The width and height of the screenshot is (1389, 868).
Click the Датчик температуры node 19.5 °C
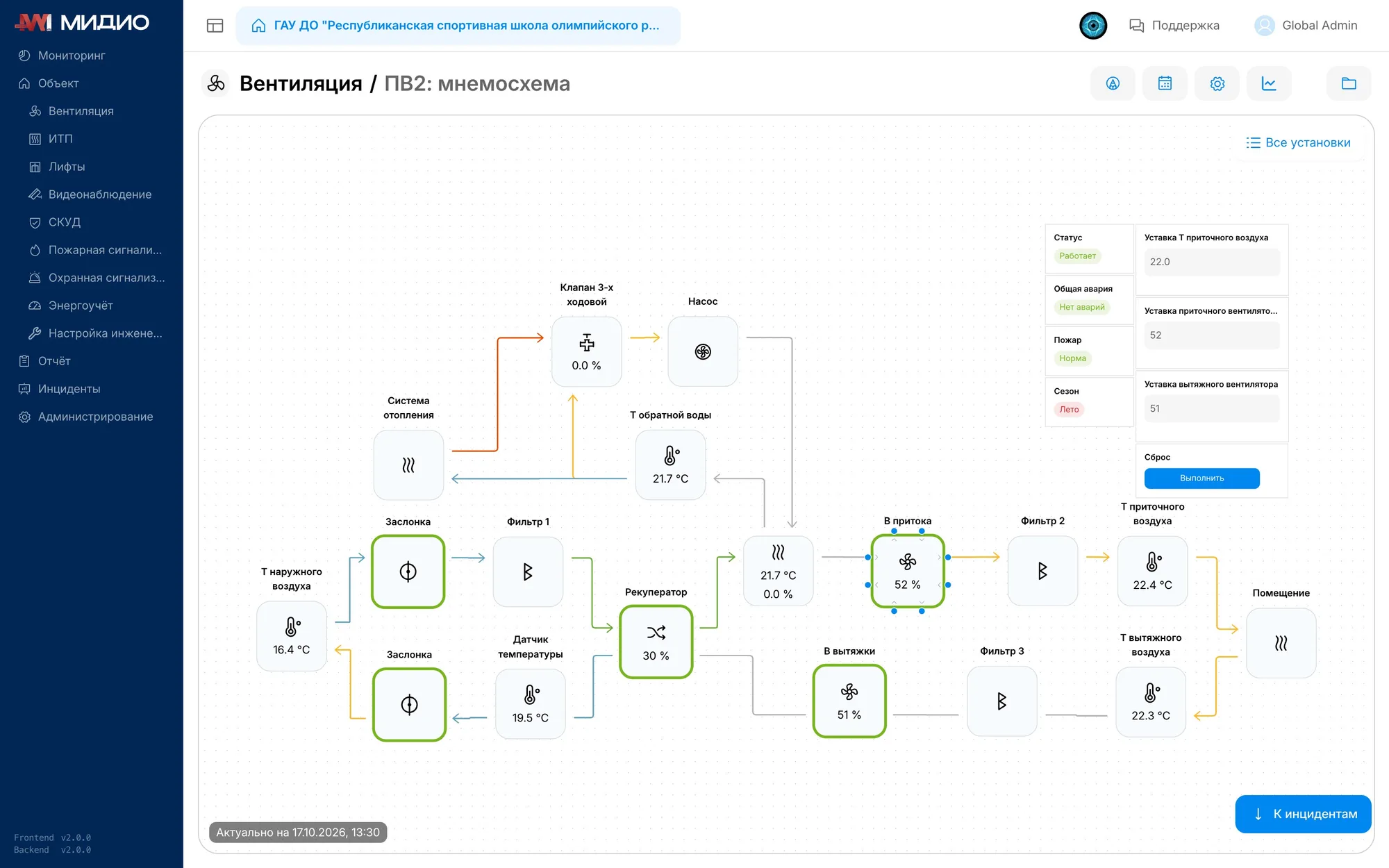[531, 704]
